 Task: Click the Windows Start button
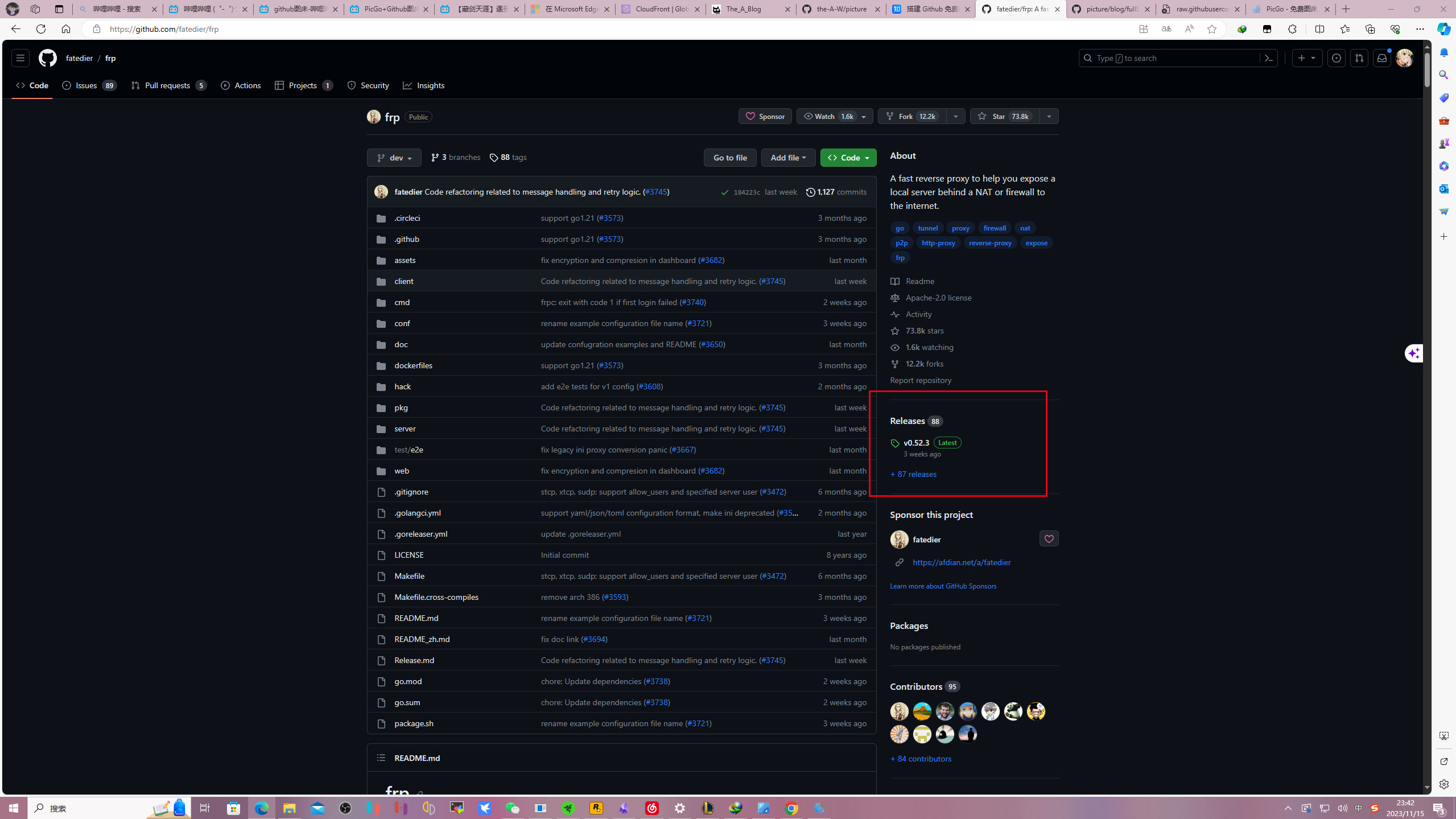(x=14, y=808)
